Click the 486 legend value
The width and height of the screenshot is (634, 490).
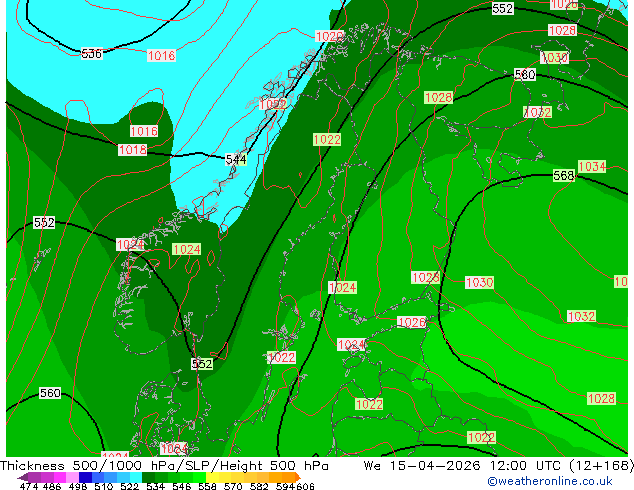[x=52, y=486]
